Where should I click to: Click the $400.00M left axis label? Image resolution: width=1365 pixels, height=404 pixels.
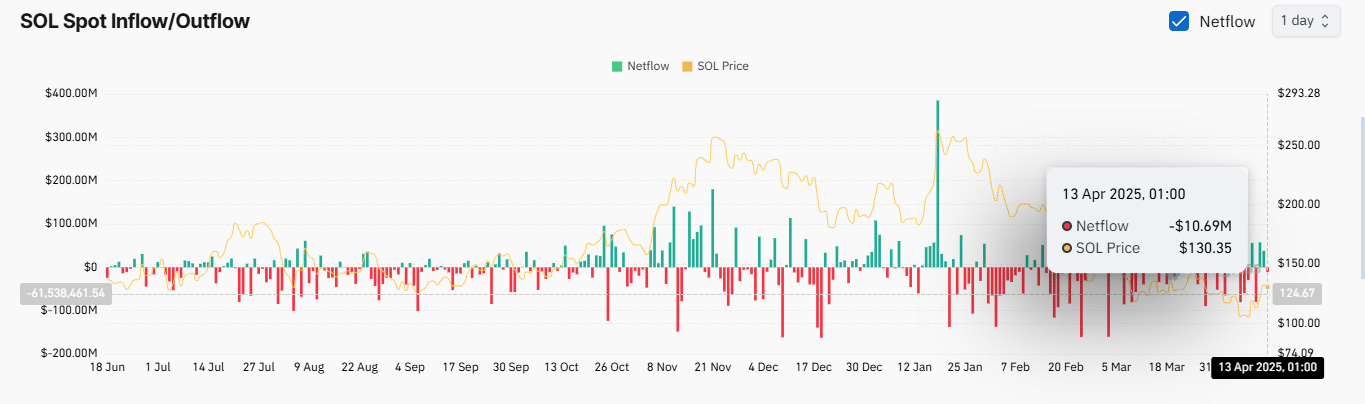pyautogui.click(x=71, y=94)
